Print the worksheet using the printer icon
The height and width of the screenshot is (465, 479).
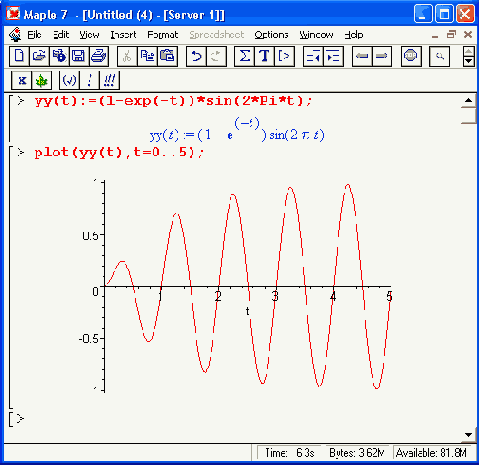pos(99,56)
